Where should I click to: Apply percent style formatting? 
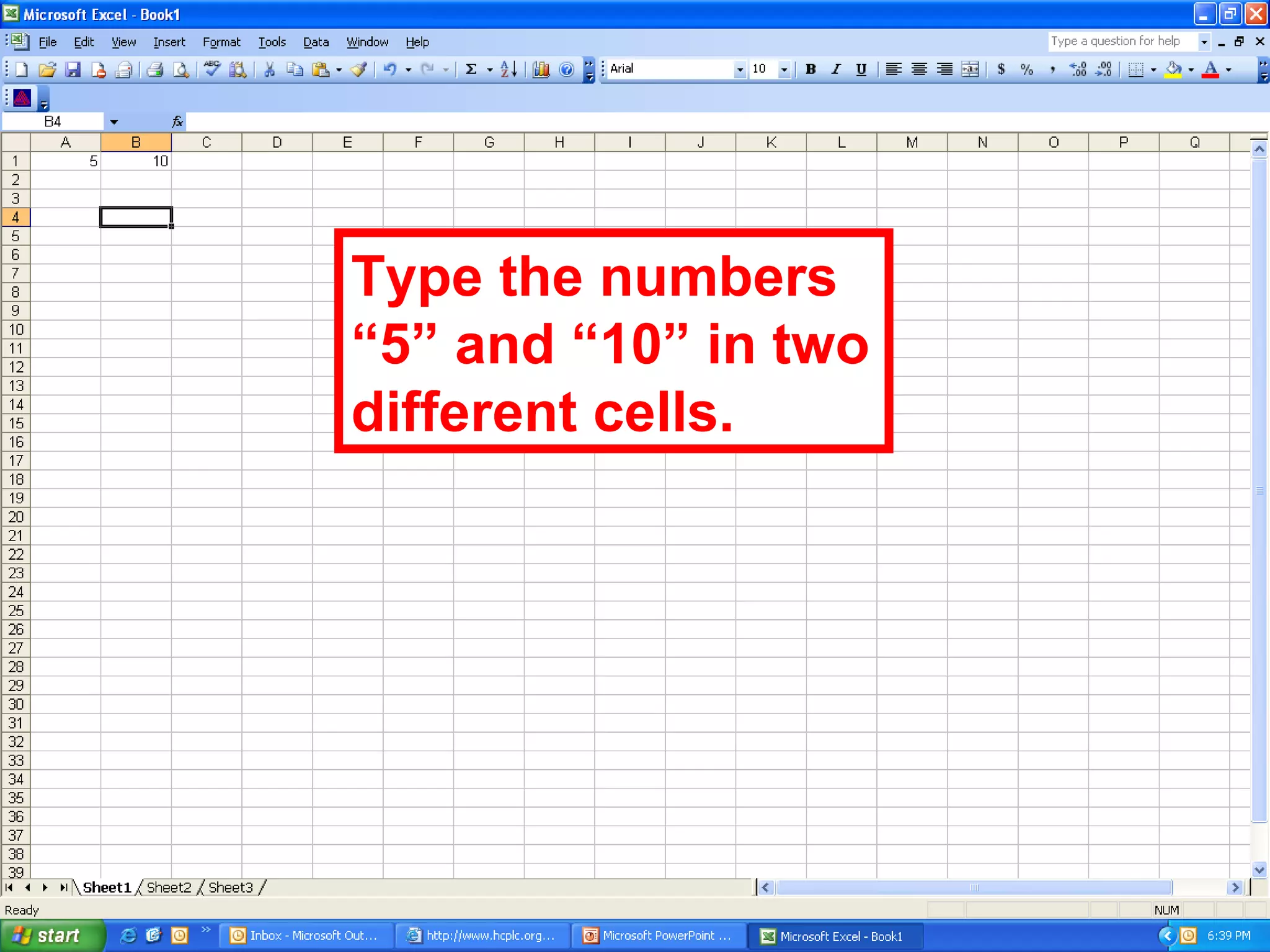point(1027,69)
